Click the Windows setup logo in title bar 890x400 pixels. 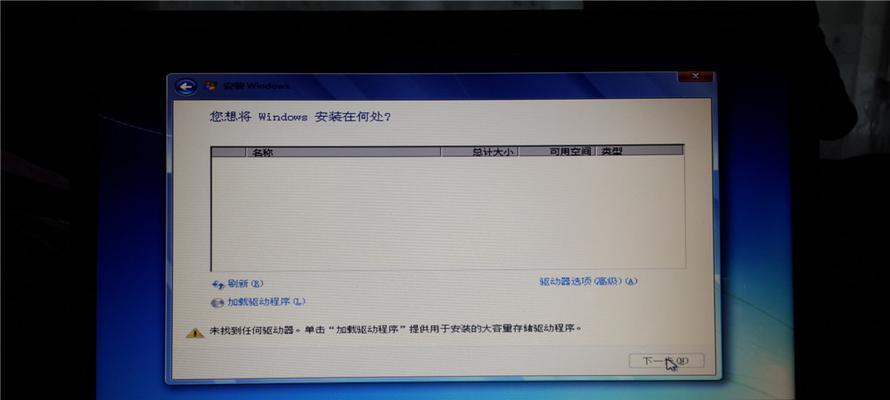(x=211, y=86)
